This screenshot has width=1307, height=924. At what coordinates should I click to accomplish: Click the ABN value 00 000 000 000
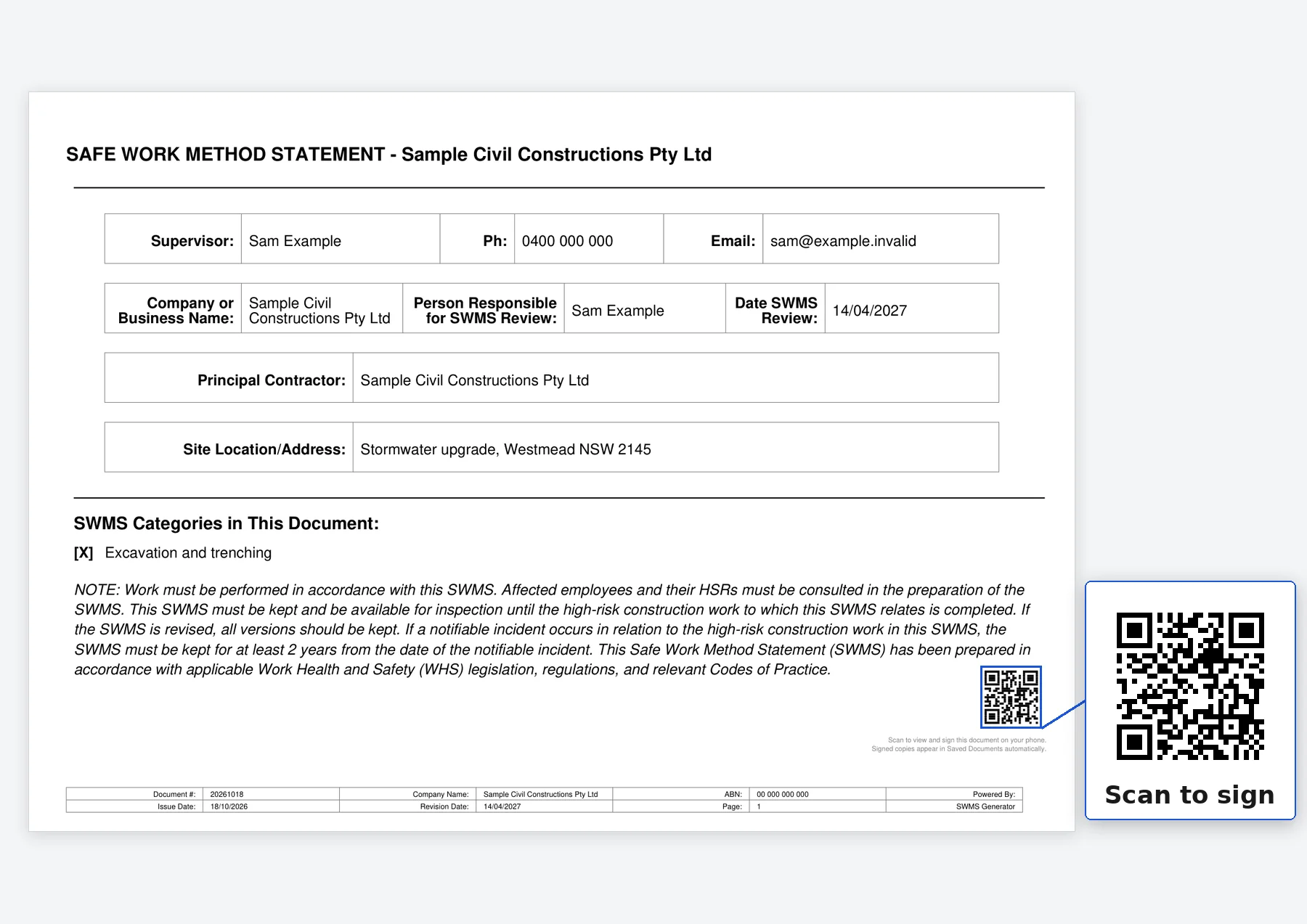point(782,794)
